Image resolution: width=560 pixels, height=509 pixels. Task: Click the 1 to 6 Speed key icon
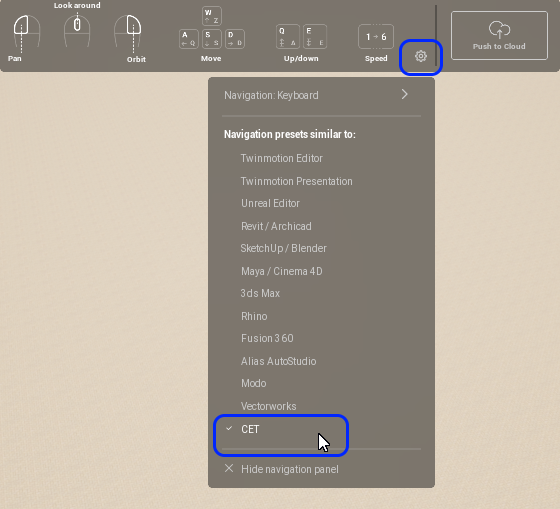[376, 36]
